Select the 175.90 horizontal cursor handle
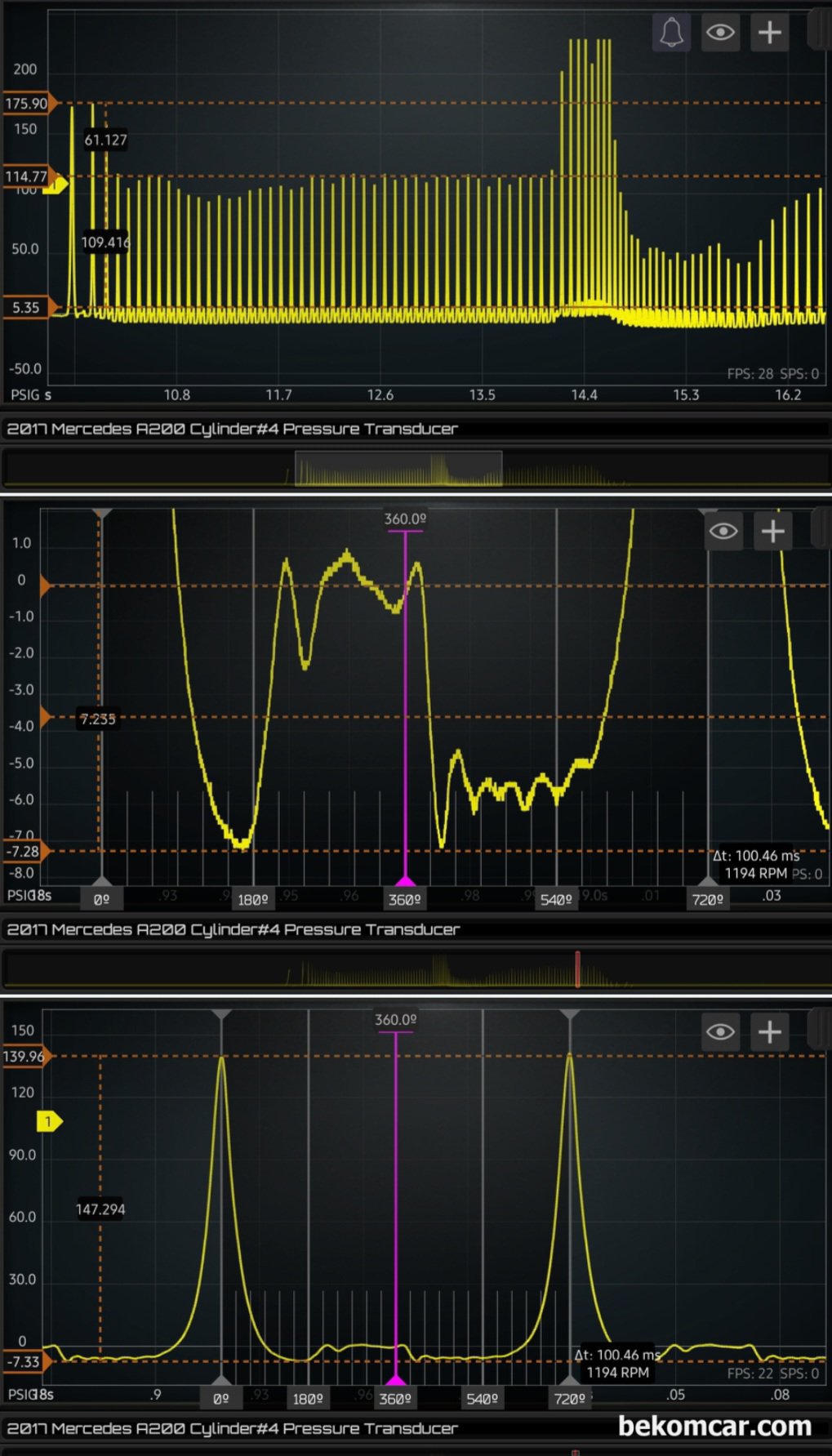 [x=28, y=104]
